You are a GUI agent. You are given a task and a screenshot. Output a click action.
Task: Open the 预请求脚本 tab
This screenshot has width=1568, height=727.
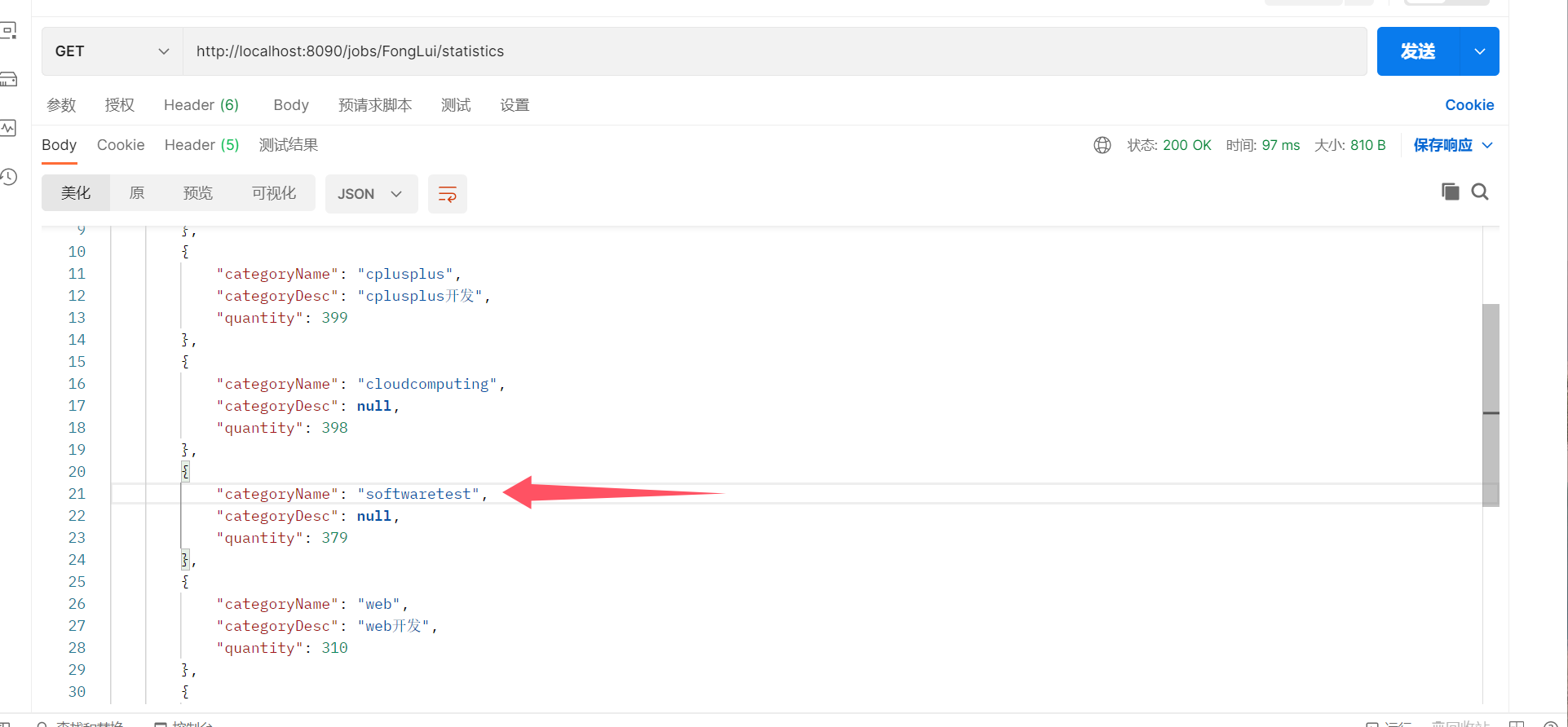(x=375, y=105)
